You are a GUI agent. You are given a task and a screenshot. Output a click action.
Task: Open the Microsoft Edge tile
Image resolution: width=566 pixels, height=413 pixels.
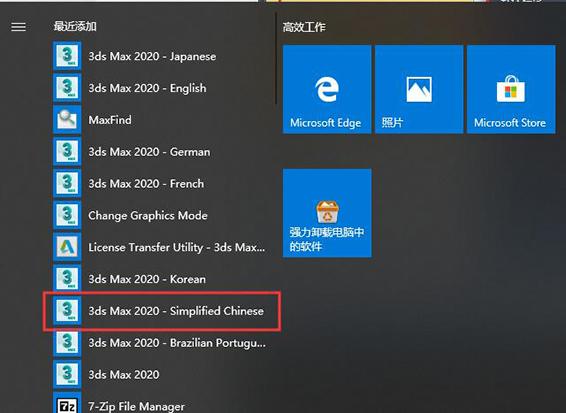[327, 89]
